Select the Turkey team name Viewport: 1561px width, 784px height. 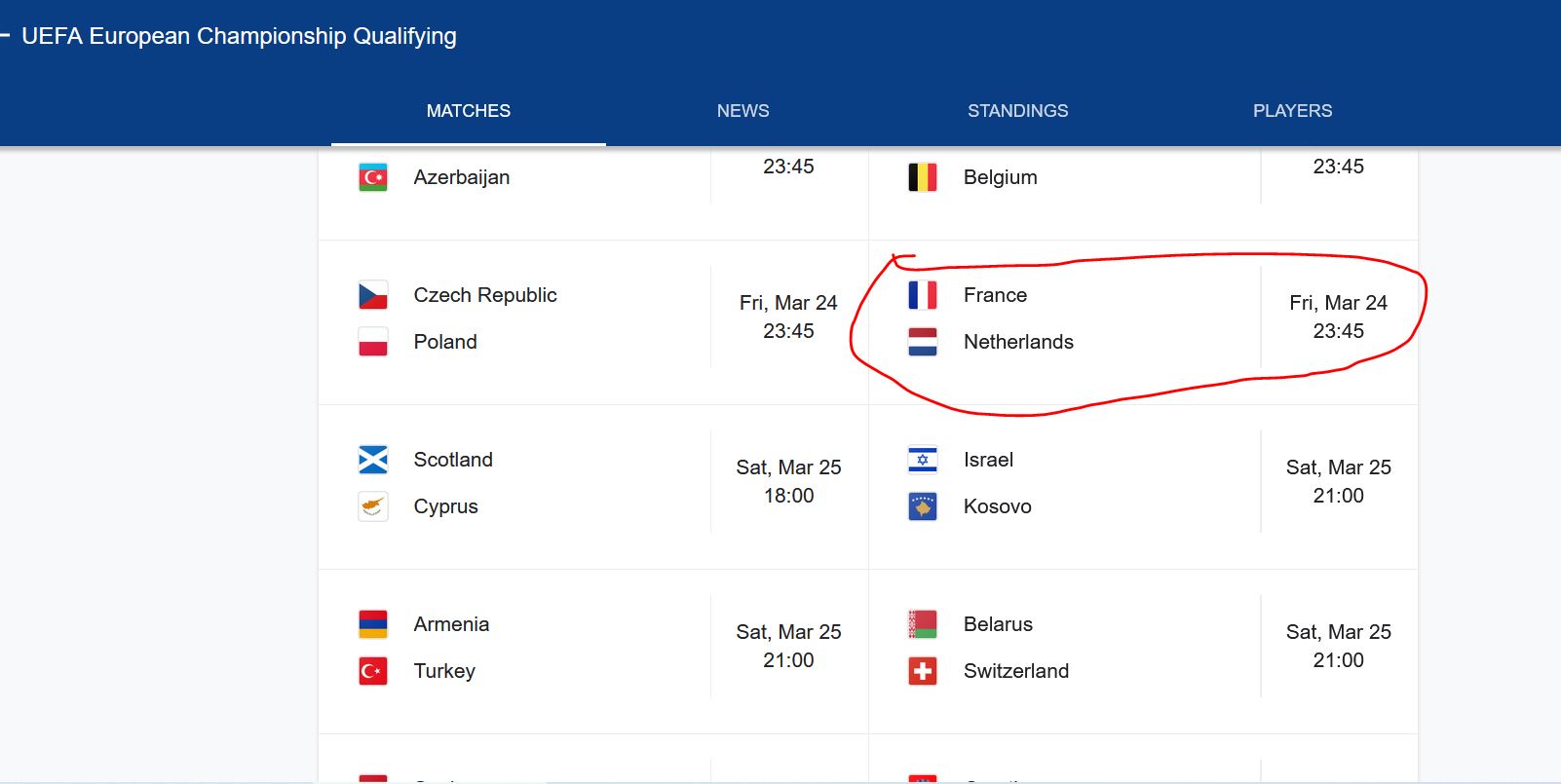pyautogui.click(x=444, y=671)
